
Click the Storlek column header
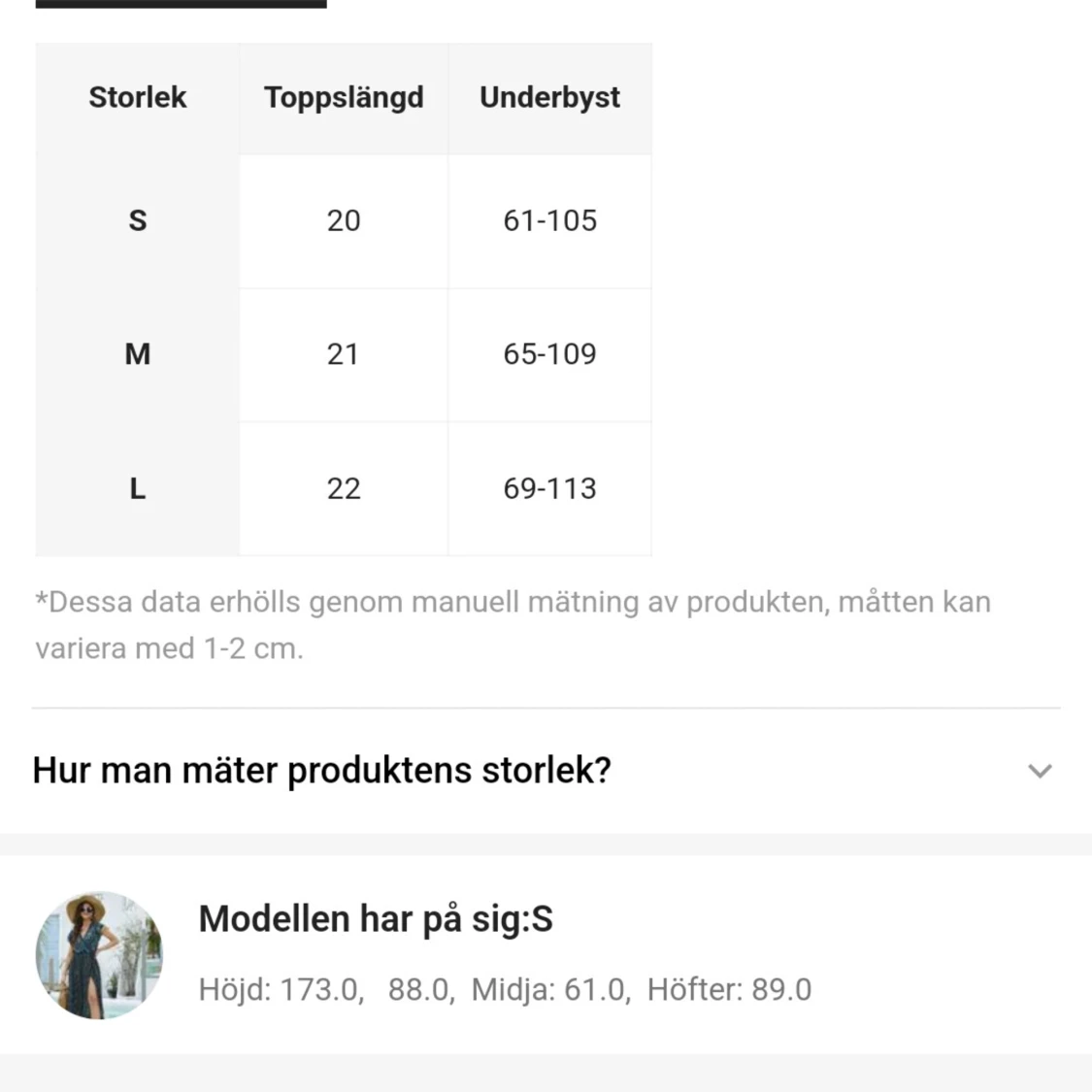pyautogui.click(x=138, y=97)
